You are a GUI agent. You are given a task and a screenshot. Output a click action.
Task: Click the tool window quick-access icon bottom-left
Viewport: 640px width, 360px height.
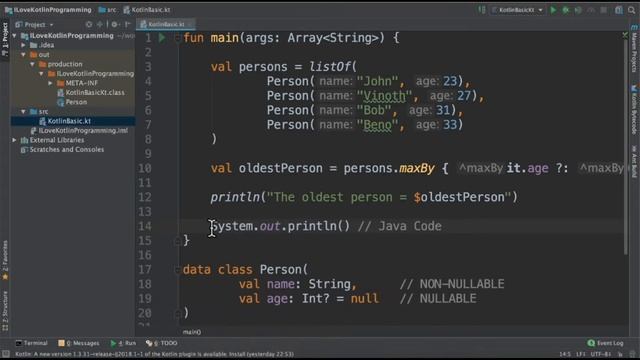click(x=5, y=354)
